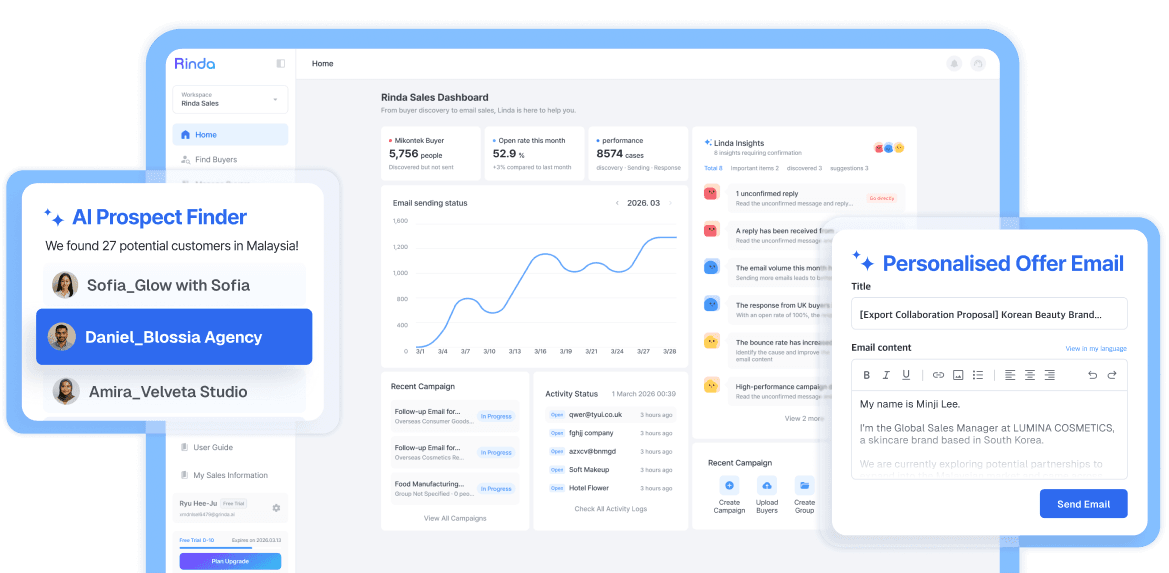
Task: Click the View in my language link
Action: point(1096,349)
